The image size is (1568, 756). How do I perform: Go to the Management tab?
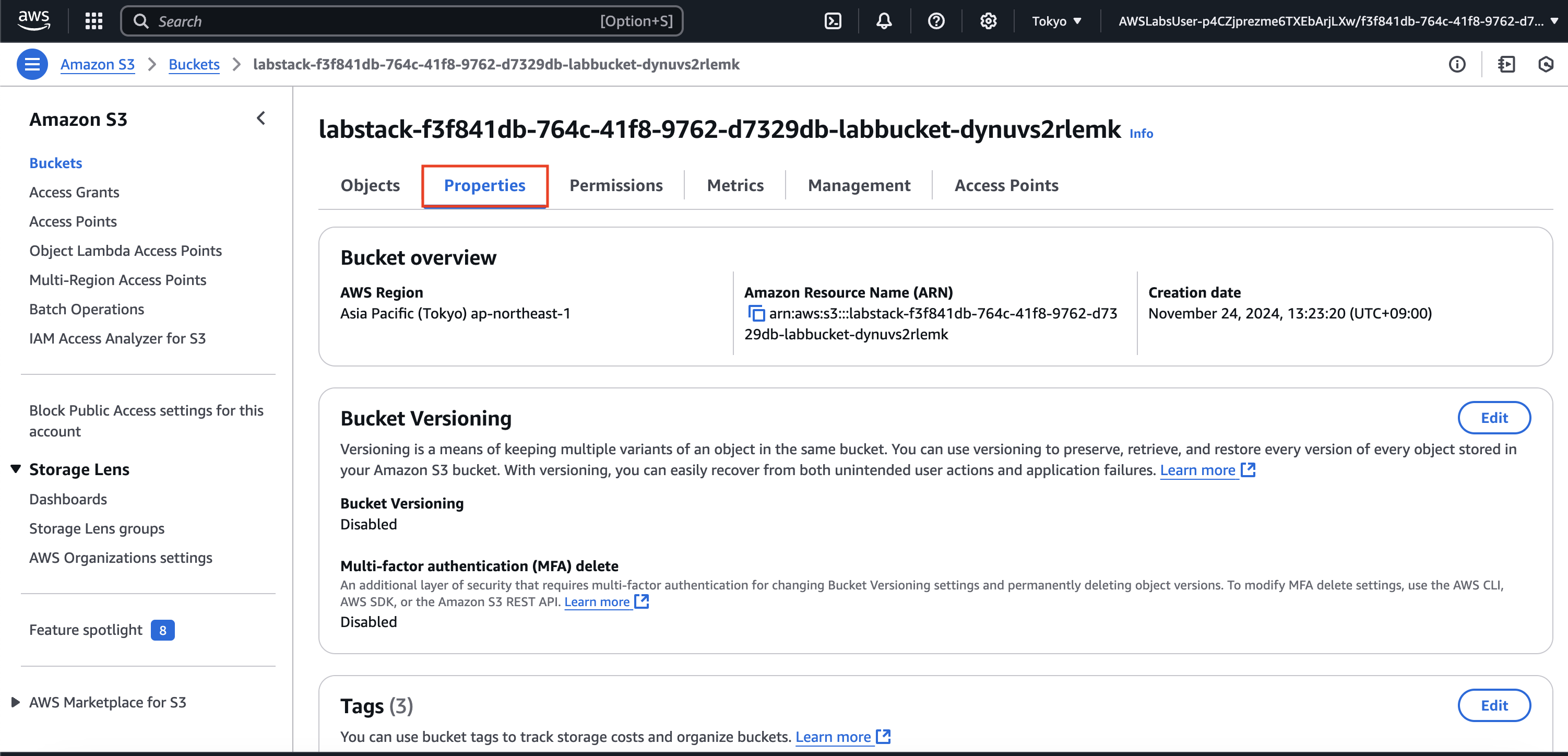click(x=859, y=185)
